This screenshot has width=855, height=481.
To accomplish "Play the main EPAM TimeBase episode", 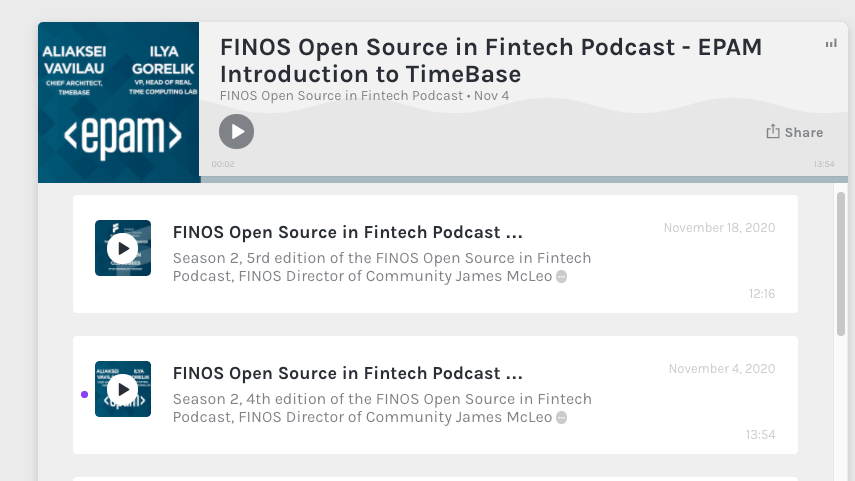I will [x=236, y=131].
